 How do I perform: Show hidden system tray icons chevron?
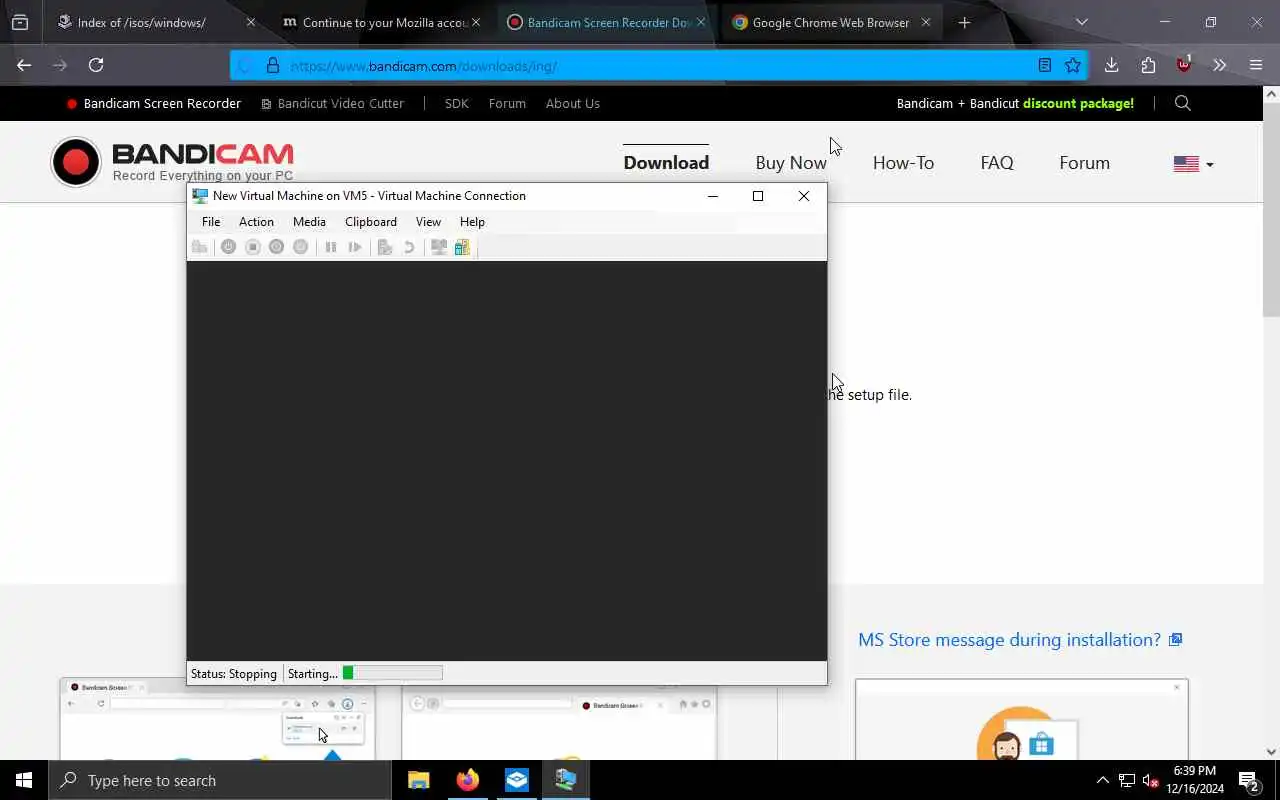tap(1103, 780)
